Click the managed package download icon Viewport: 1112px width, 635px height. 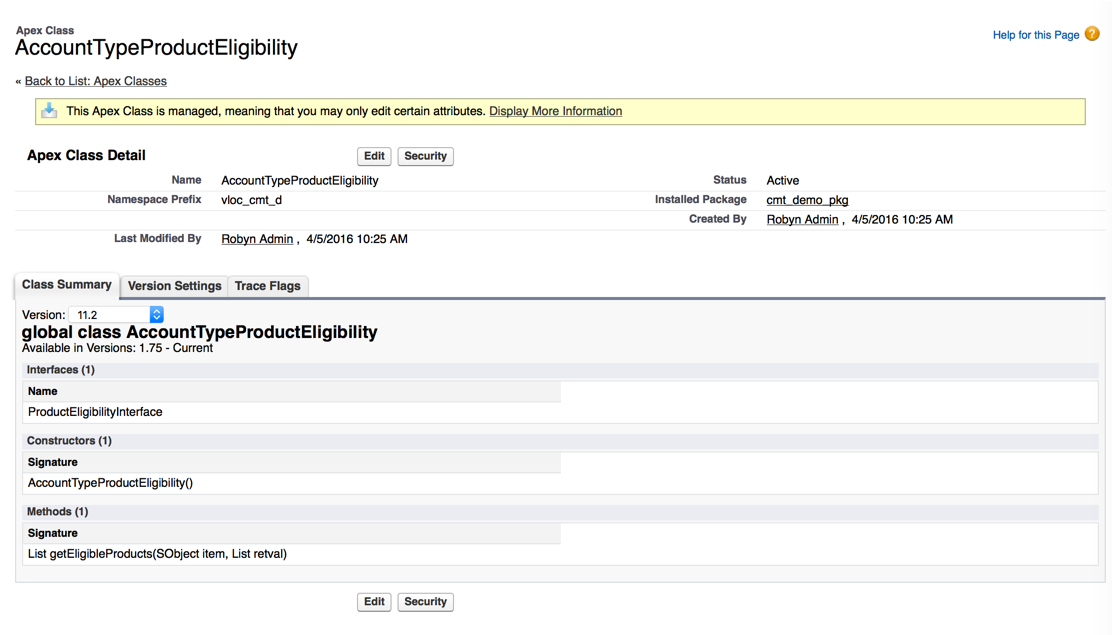[49, 111]
